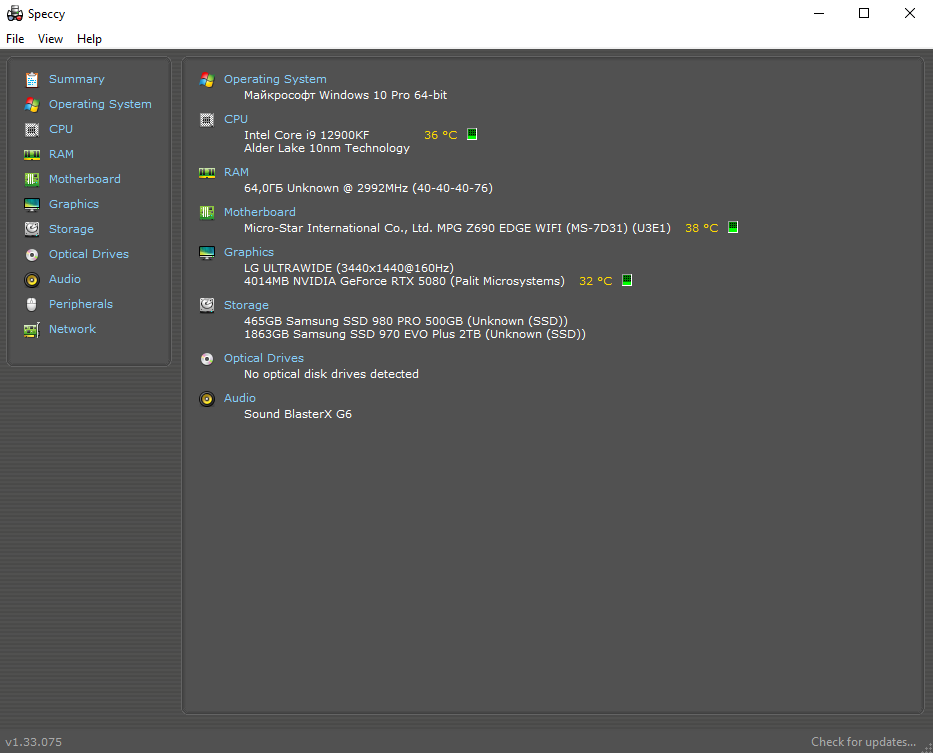Viewport: 933px width, 753px height.
Task: Click the RAM stick icon in sidebar
Action: [x=32, y=155]
